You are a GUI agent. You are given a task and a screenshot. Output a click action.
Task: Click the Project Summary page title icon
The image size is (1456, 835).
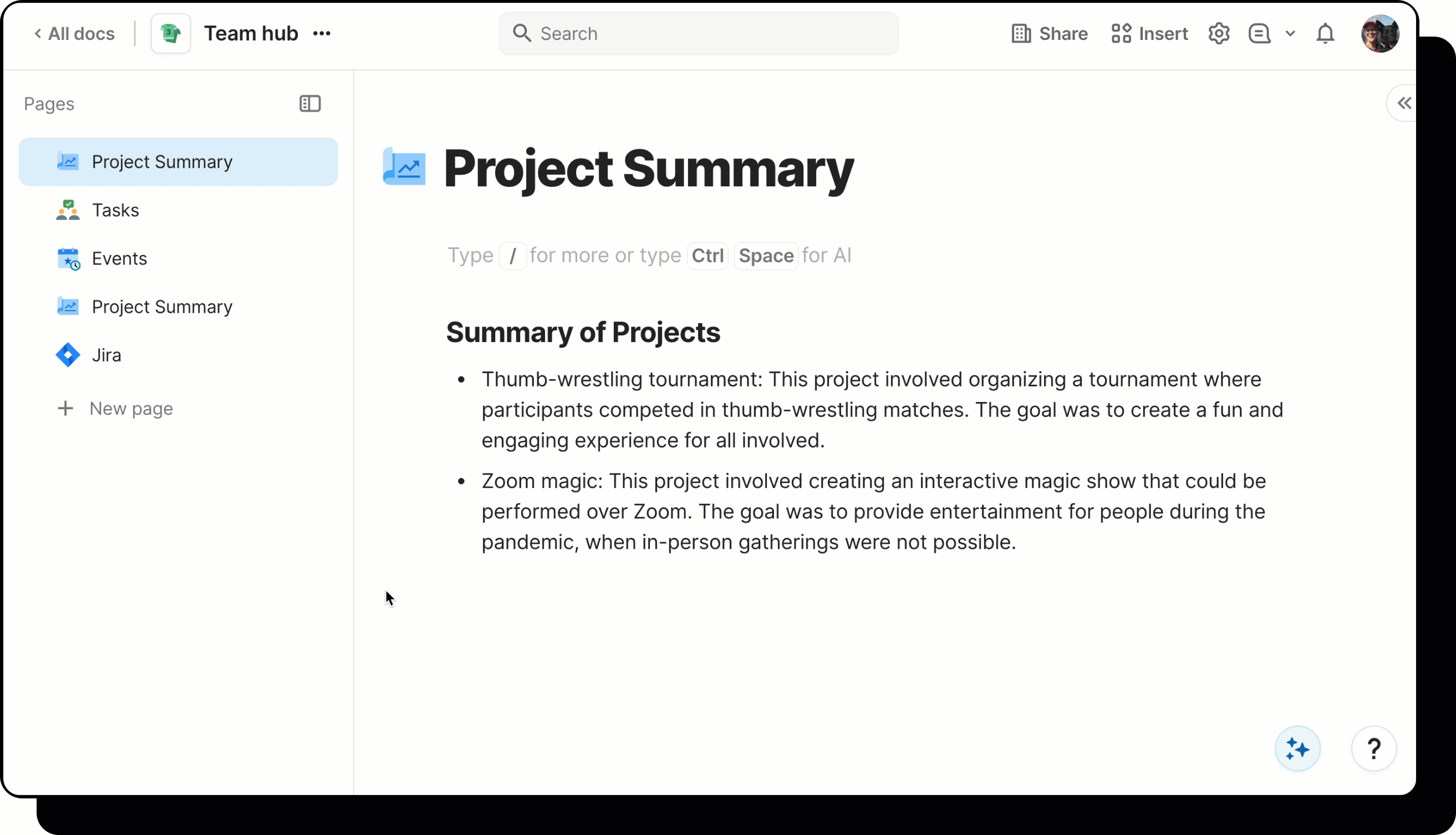404,167
